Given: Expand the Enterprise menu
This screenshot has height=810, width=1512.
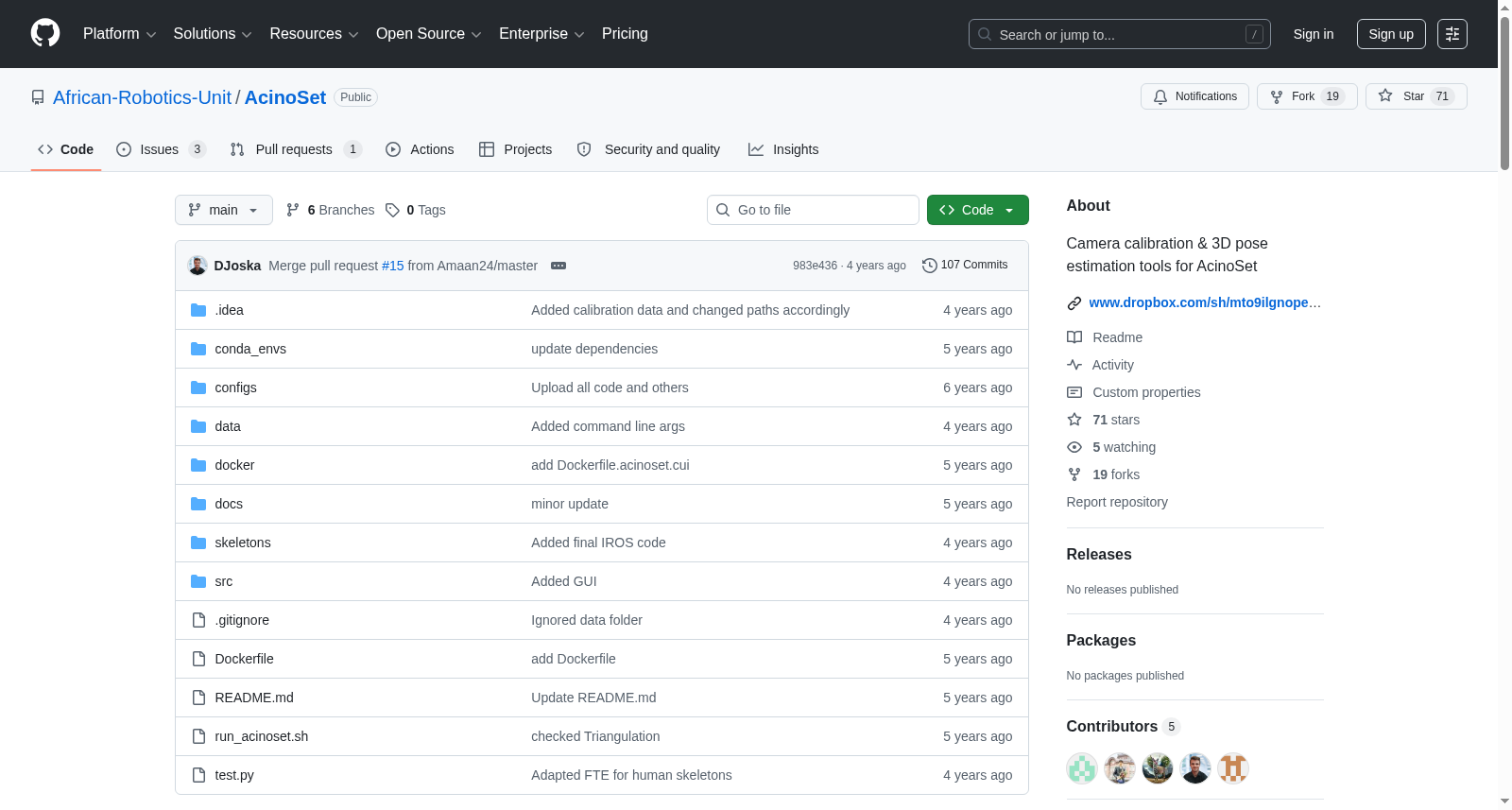Looking at the screenshot, I should pyautogui.click(x=541, y=34).
